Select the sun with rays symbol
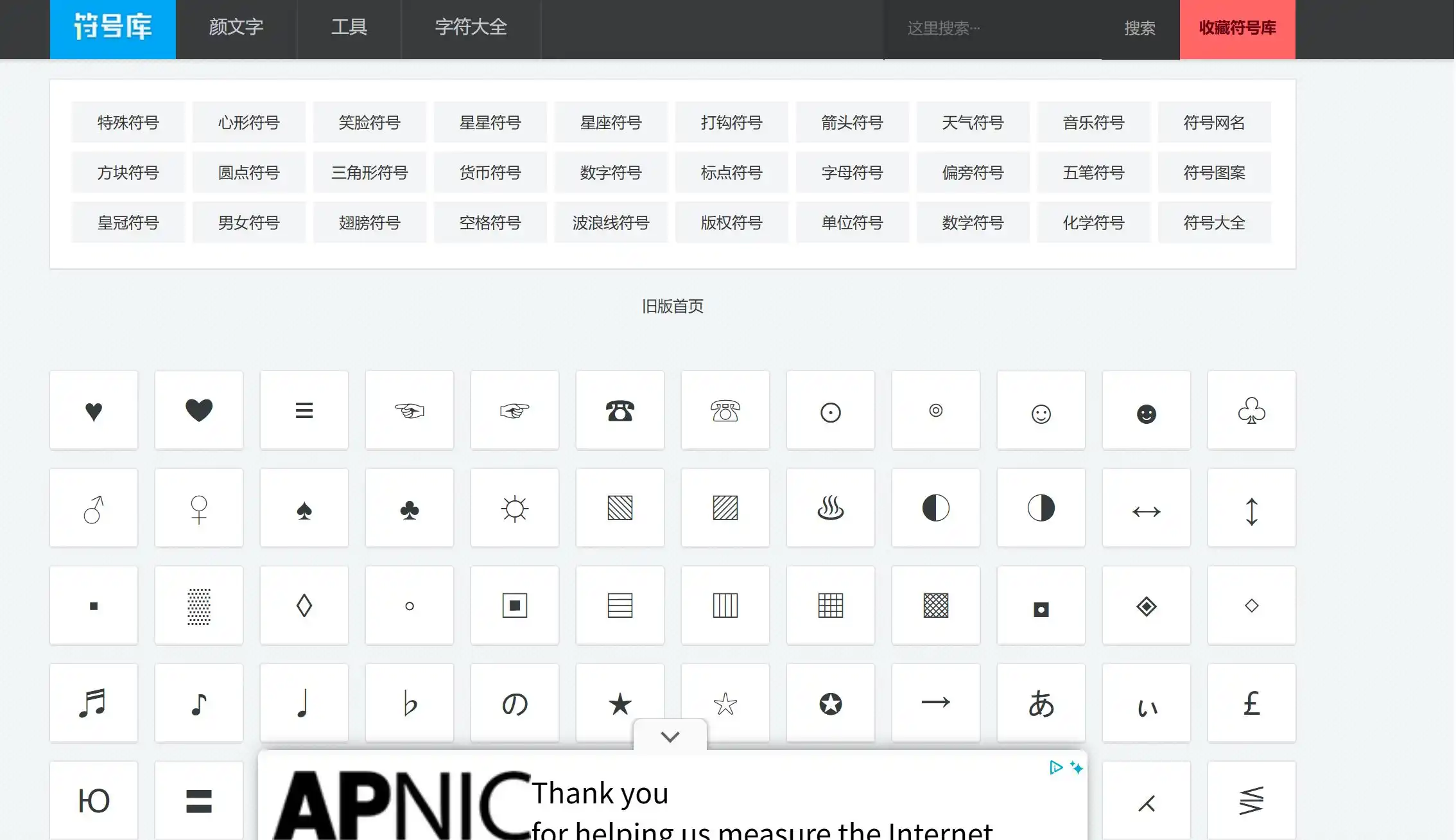Viewport: 1456px width, 840px height. pyautogui.click(x=515, y=508)
